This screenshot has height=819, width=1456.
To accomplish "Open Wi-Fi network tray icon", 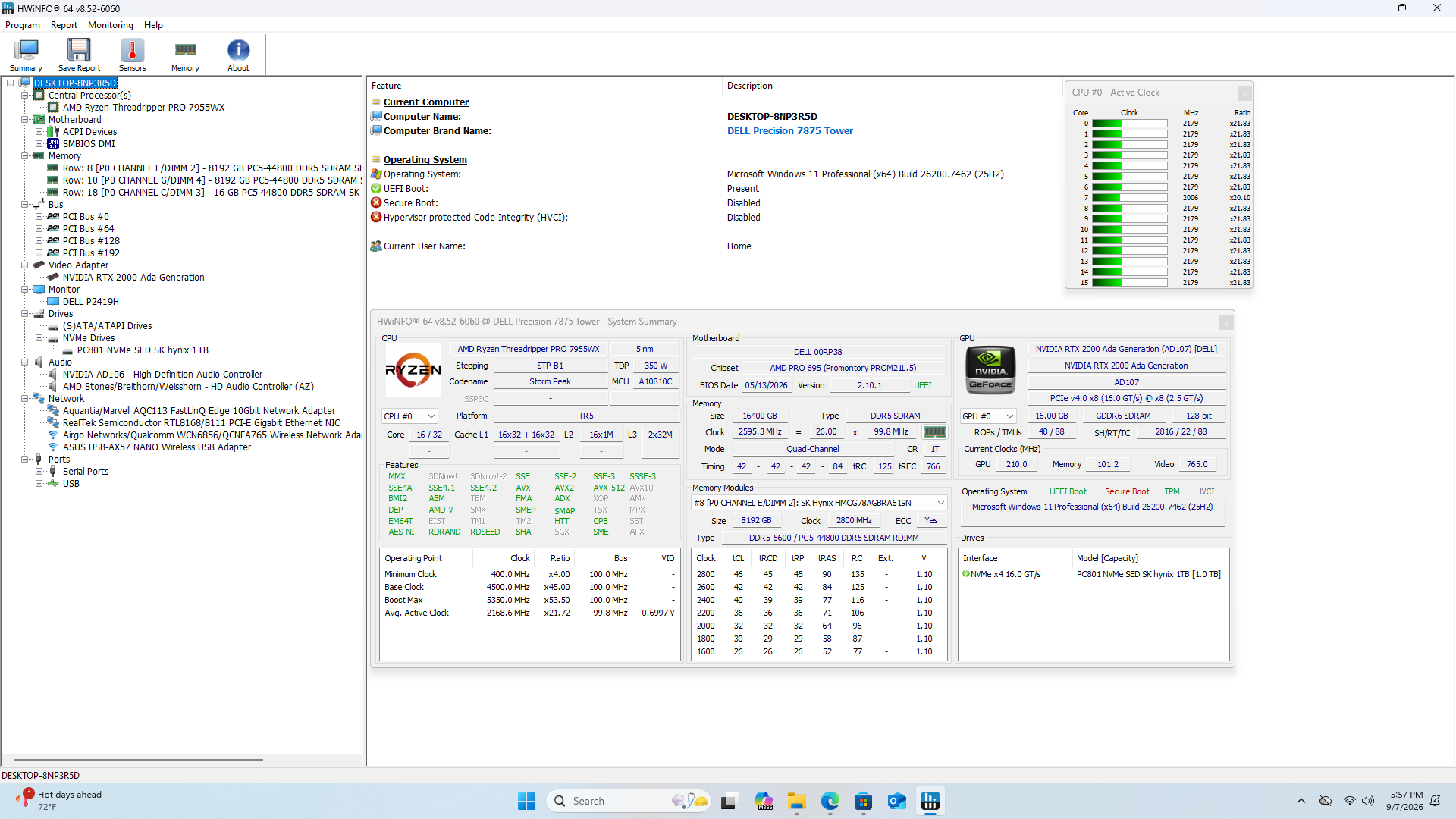I will point(1349,802).
